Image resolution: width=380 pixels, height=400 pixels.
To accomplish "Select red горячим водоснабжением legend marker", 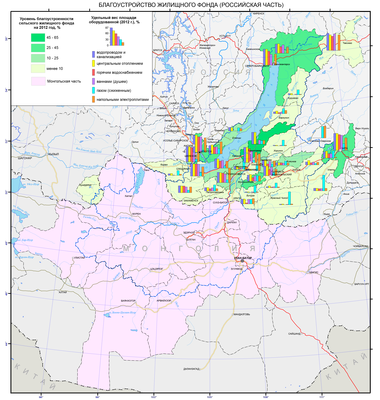I will click(94, 72).
